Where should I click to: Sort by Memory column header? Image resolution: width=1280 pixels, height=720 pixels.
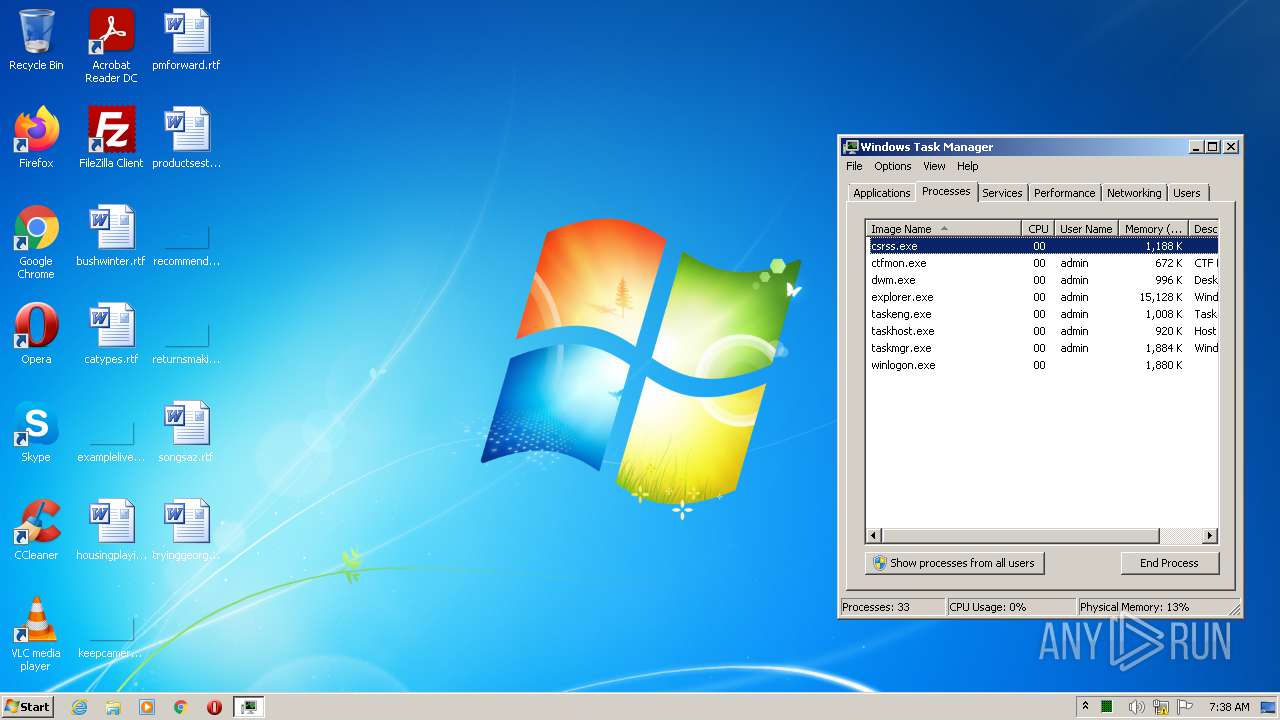click(x=1153, y=229)
